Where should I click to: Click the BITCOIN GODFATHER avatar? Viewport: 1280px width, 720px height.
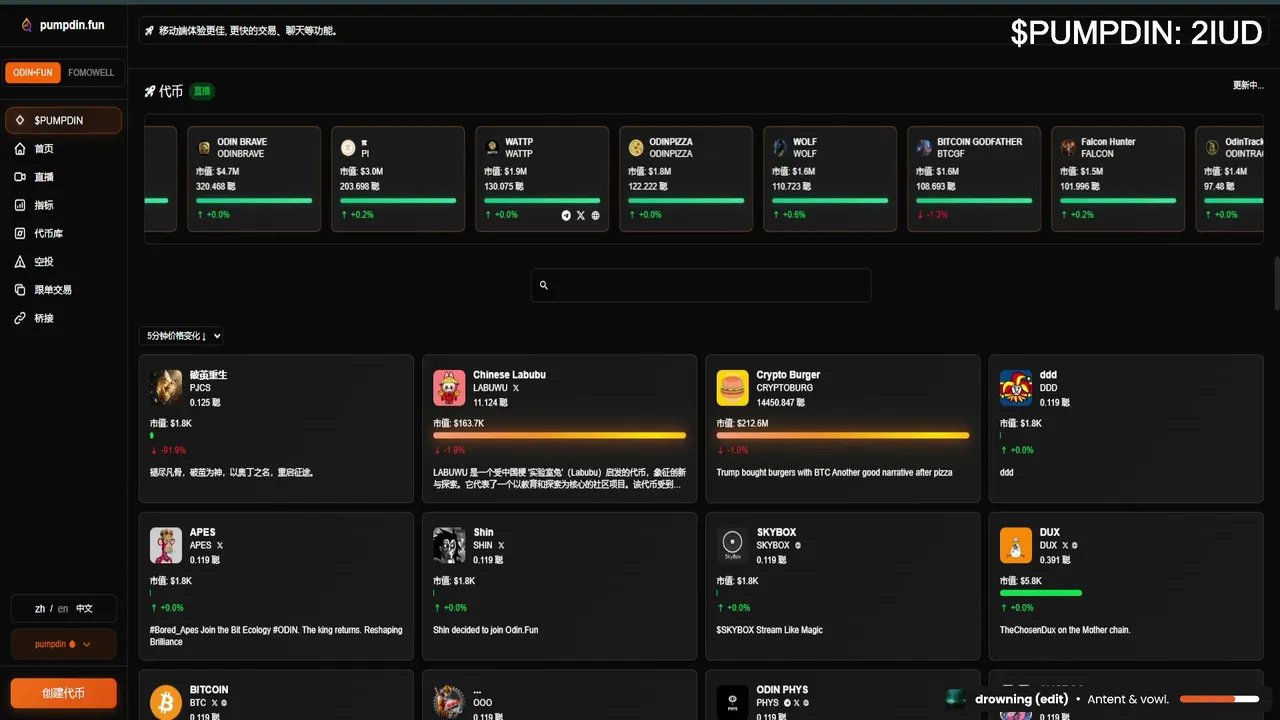pyautogui.click(x=924, y=148)
